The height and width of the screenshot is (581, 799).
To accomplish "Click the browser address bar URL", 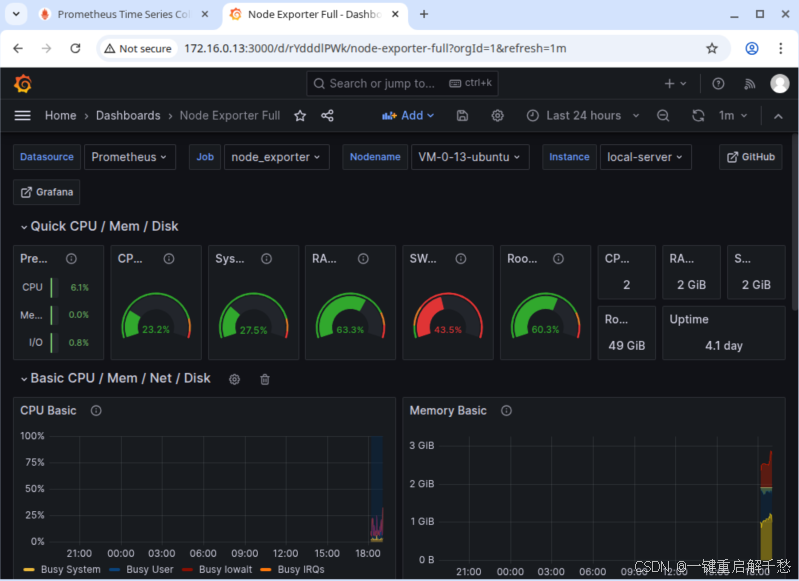I will (x=375, y=48).
